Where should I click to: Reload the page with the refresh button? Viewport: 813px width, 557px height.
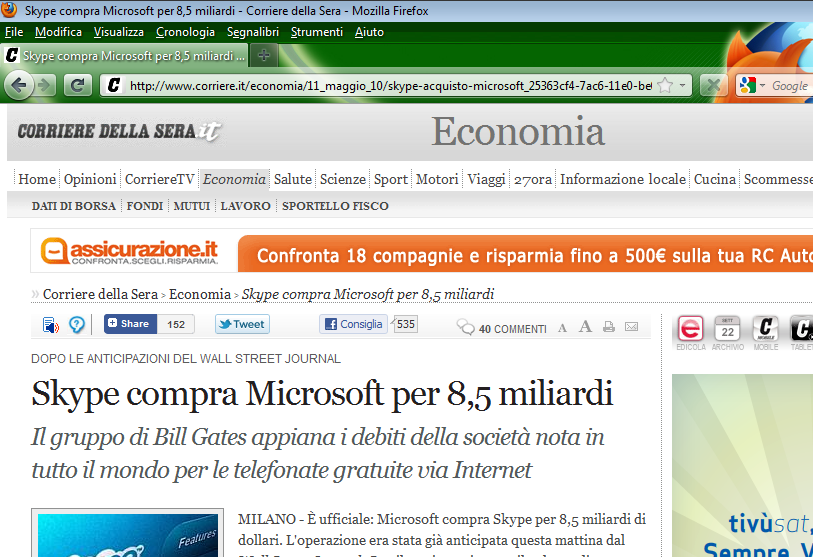(78, 85)
